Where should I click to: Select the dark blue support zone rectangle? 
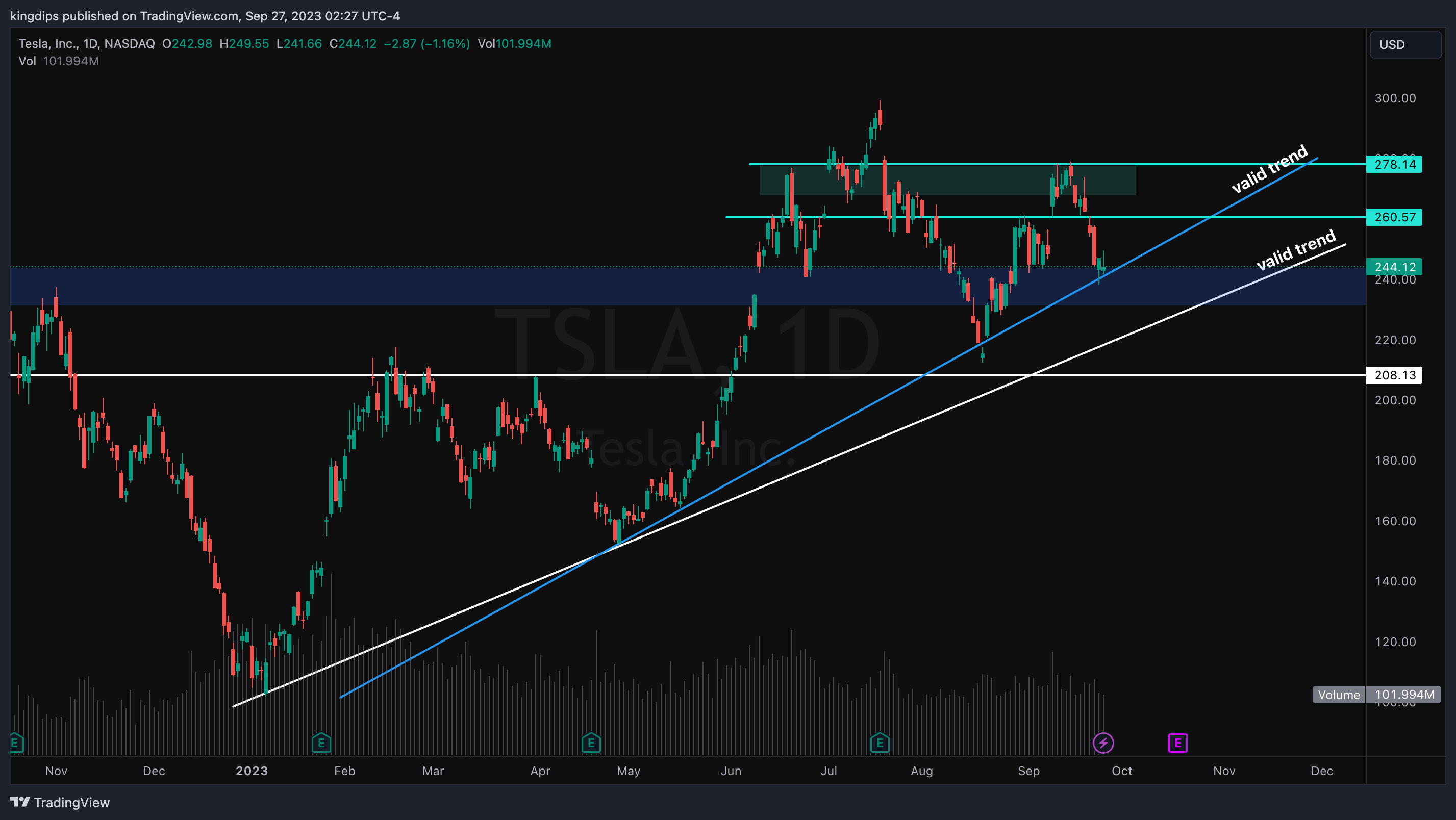click(x=688, y=287)
